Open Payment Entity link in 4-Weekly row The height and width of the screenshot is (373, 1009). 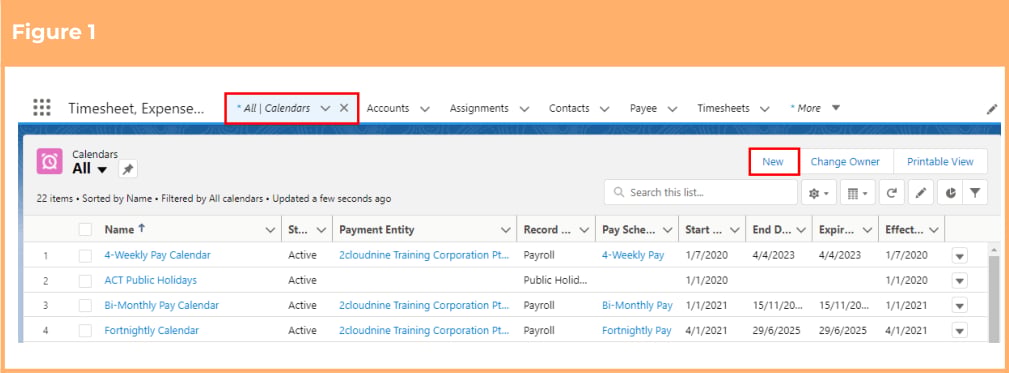click(425, 255)
